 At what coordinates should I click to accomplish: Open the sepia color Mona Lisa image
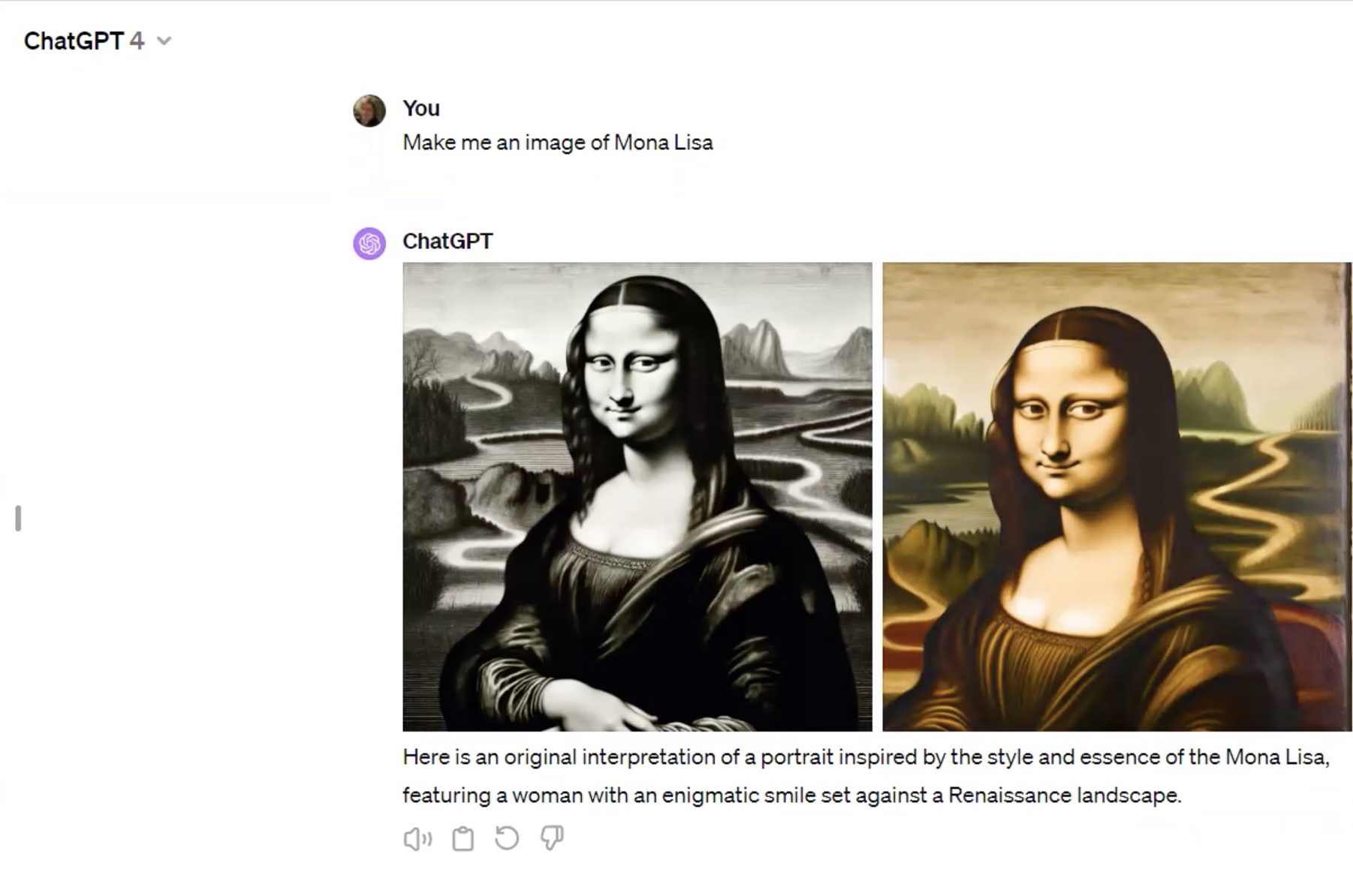point(1117,497)
